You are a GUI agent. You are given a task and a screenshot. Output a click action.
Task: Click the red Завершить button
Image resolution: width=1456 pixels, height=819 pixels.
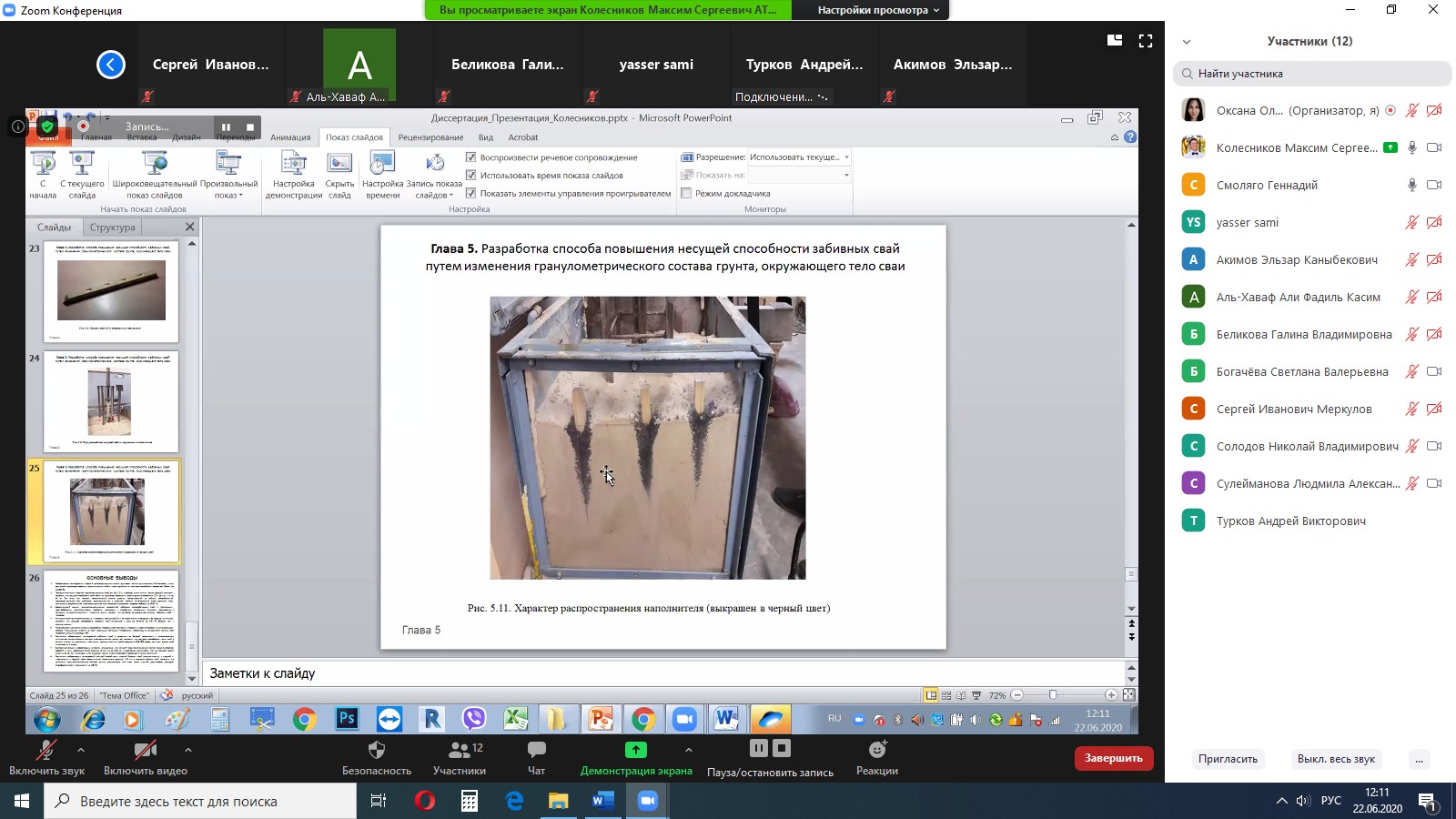click(x=1114, y=758)
